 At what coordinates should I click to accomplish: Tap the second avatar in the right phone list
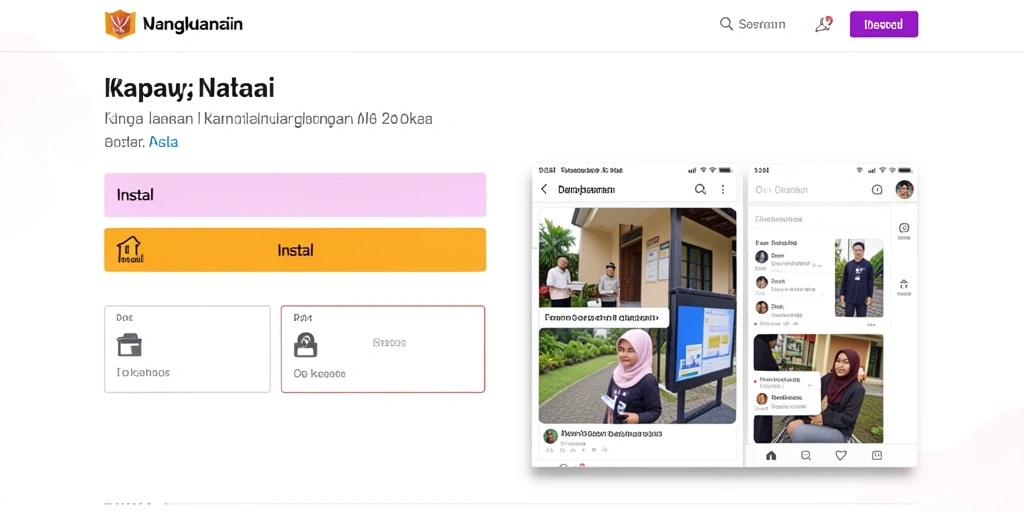[x=761, y=282]
